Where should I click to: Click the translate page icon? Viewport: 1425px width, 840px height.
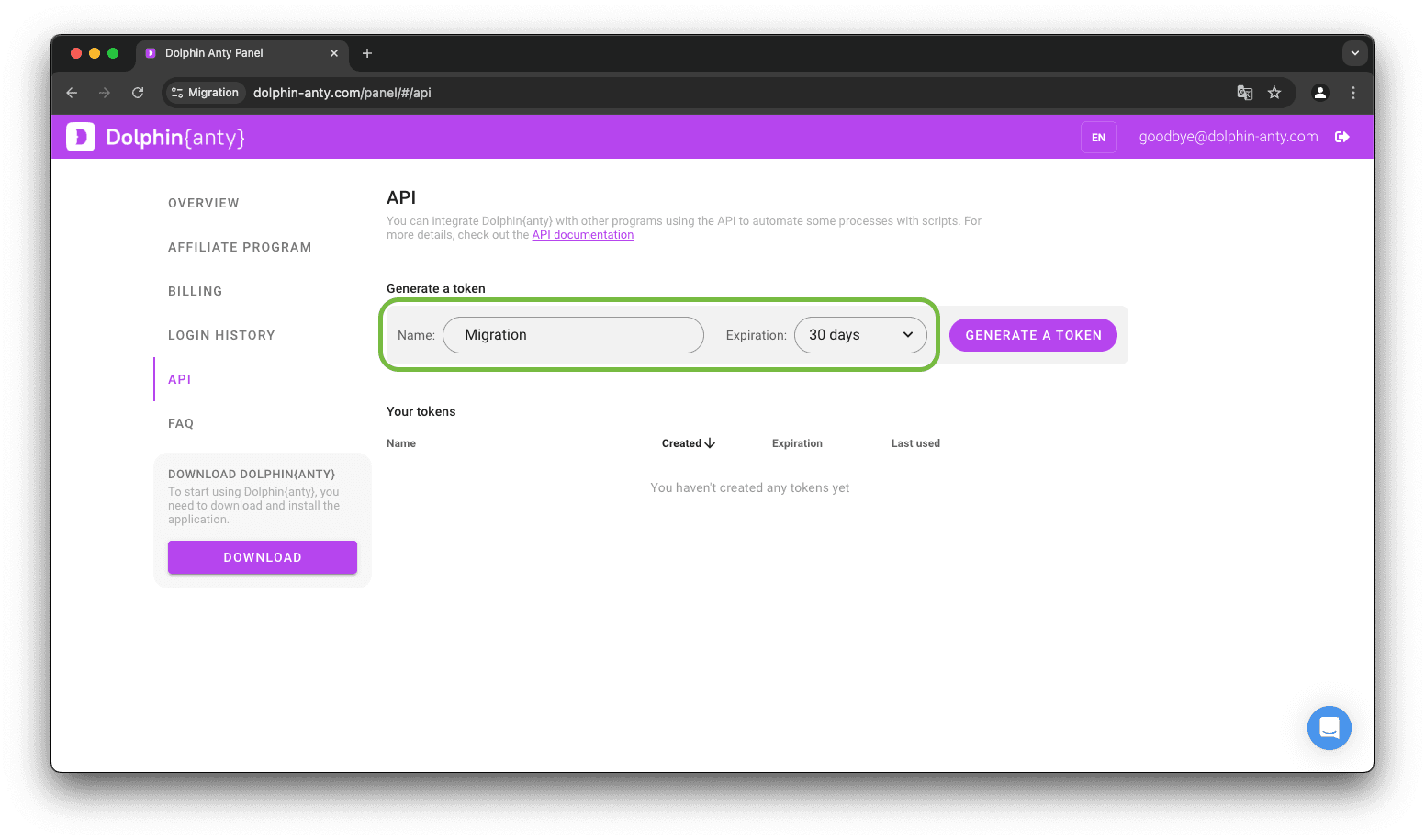[x=1244, y=93]
